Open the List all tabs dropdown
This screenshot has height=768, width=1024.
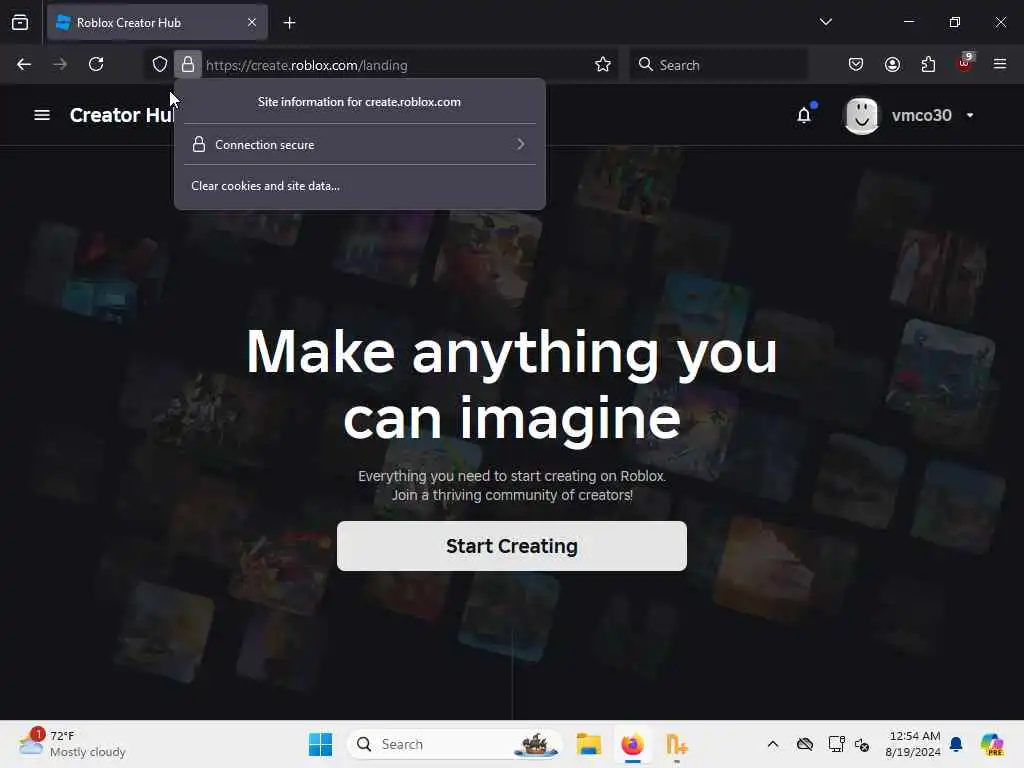pos(825,22)
